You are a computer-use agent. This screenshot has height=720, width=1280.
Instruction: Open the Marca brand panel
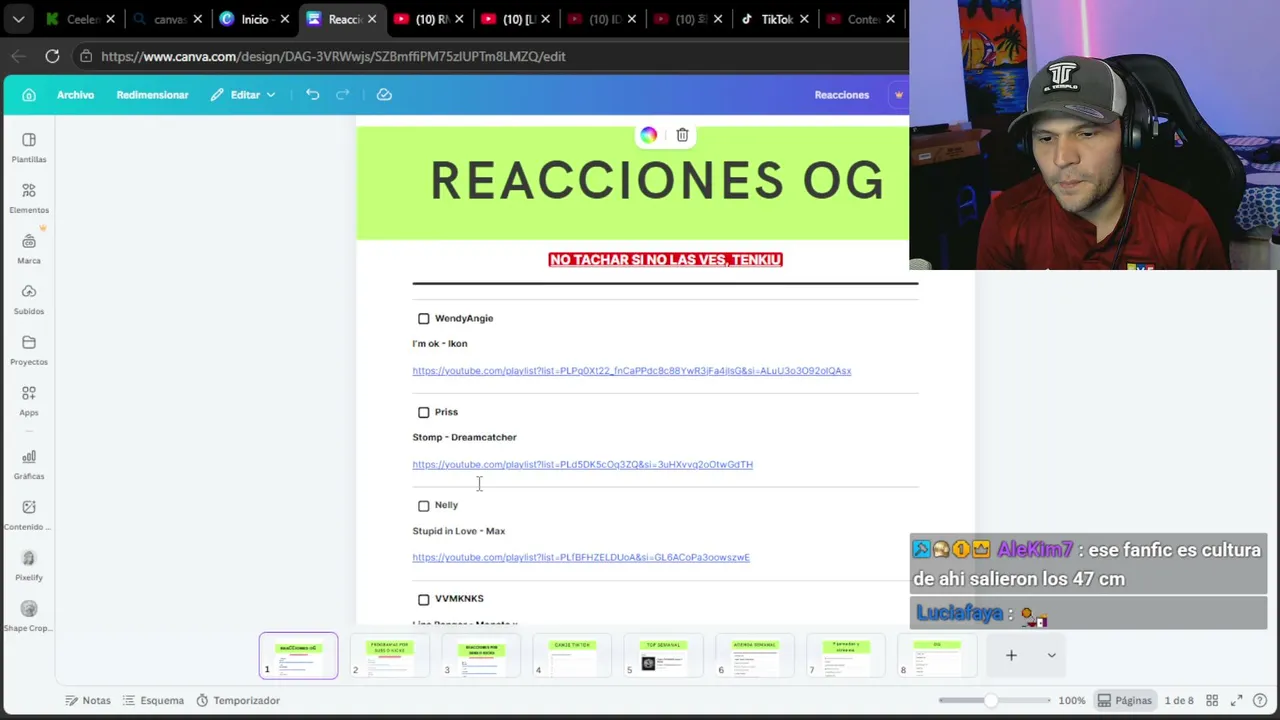[x=29, y=249]
